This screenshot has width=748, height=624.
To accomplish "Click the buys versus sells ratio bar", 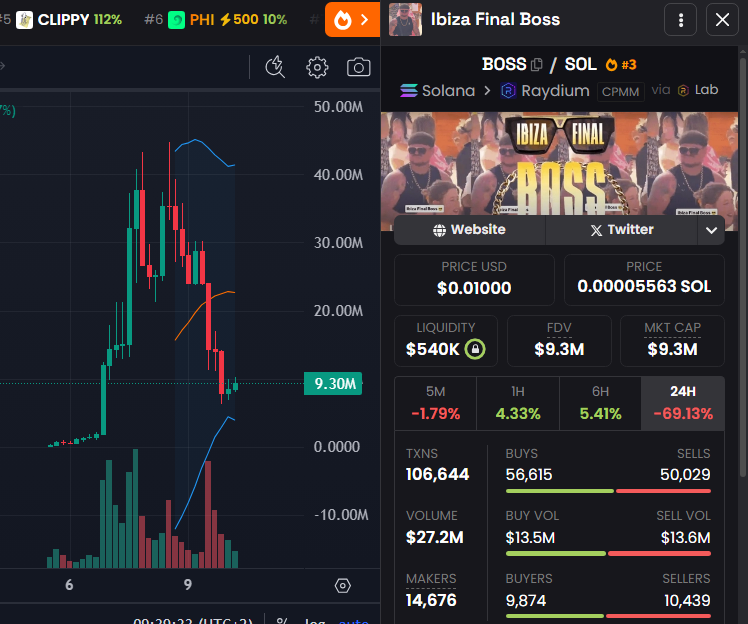I will tap(608, 491).
